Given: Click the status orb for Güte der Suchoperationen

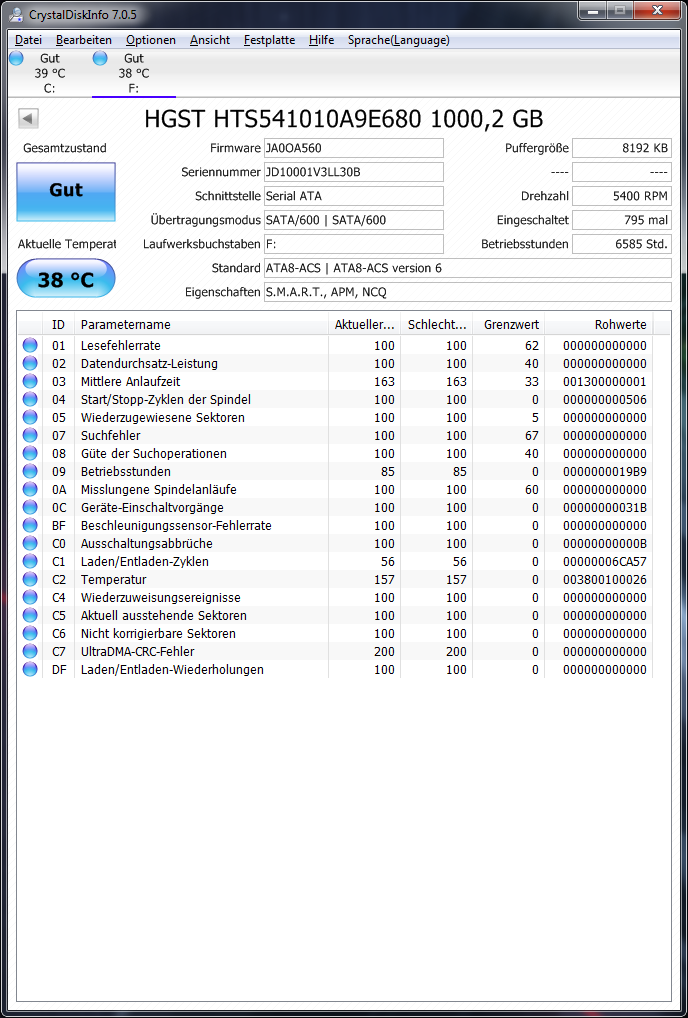Looking at the screenshot, I should pyautogui.click(x=30, y=453).
